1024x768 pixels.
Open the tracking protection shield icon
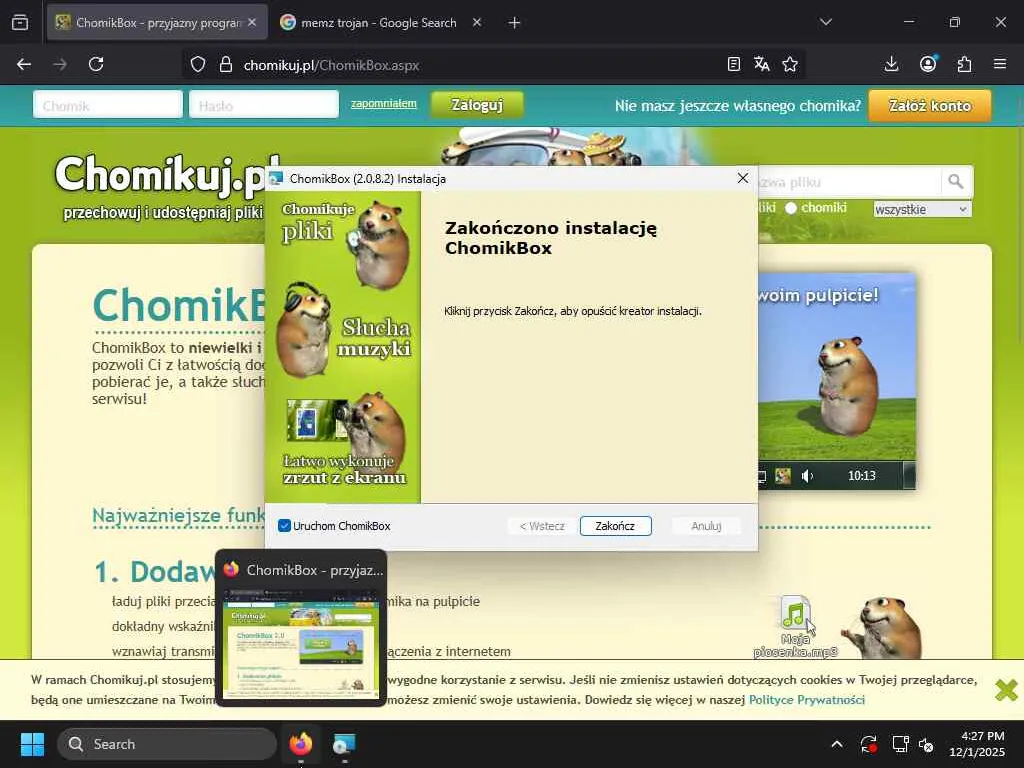tap(198, 65)
